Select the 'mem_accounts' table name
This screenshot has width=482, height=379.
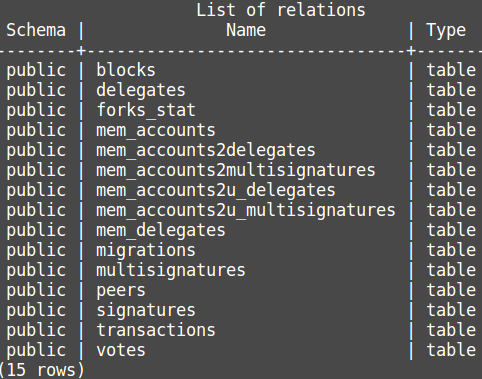coord(156,130)
